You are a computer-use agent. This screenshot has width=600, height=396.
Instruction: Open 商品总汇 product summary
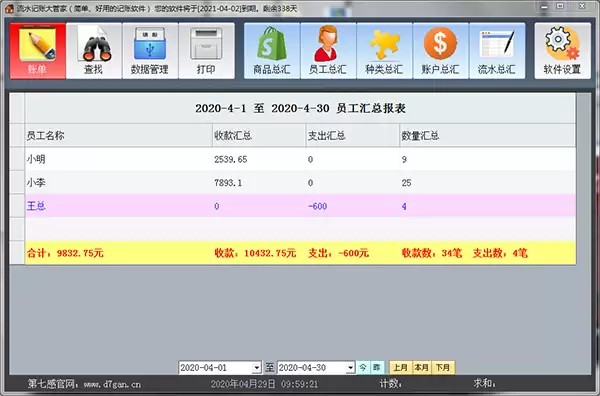click(x=272, y=51)
